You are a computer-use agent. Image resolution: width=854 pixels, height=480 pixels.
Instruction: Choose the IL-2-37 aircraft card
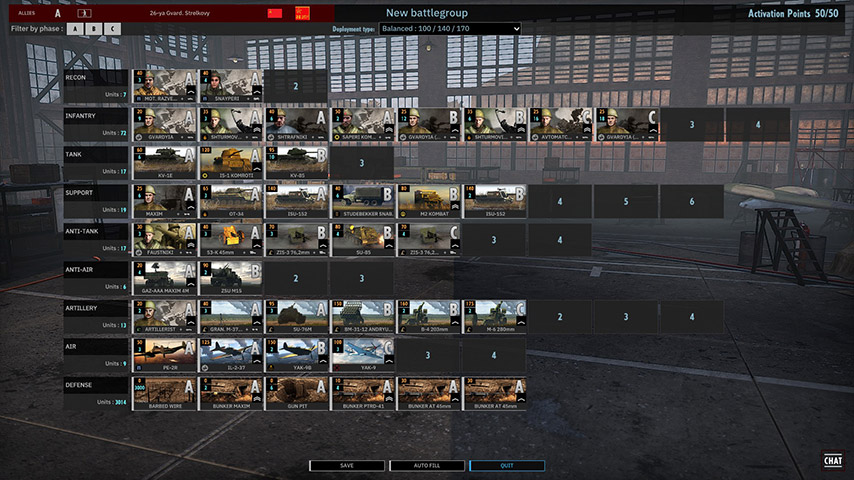pyautogui.click(x=230, y=355)
